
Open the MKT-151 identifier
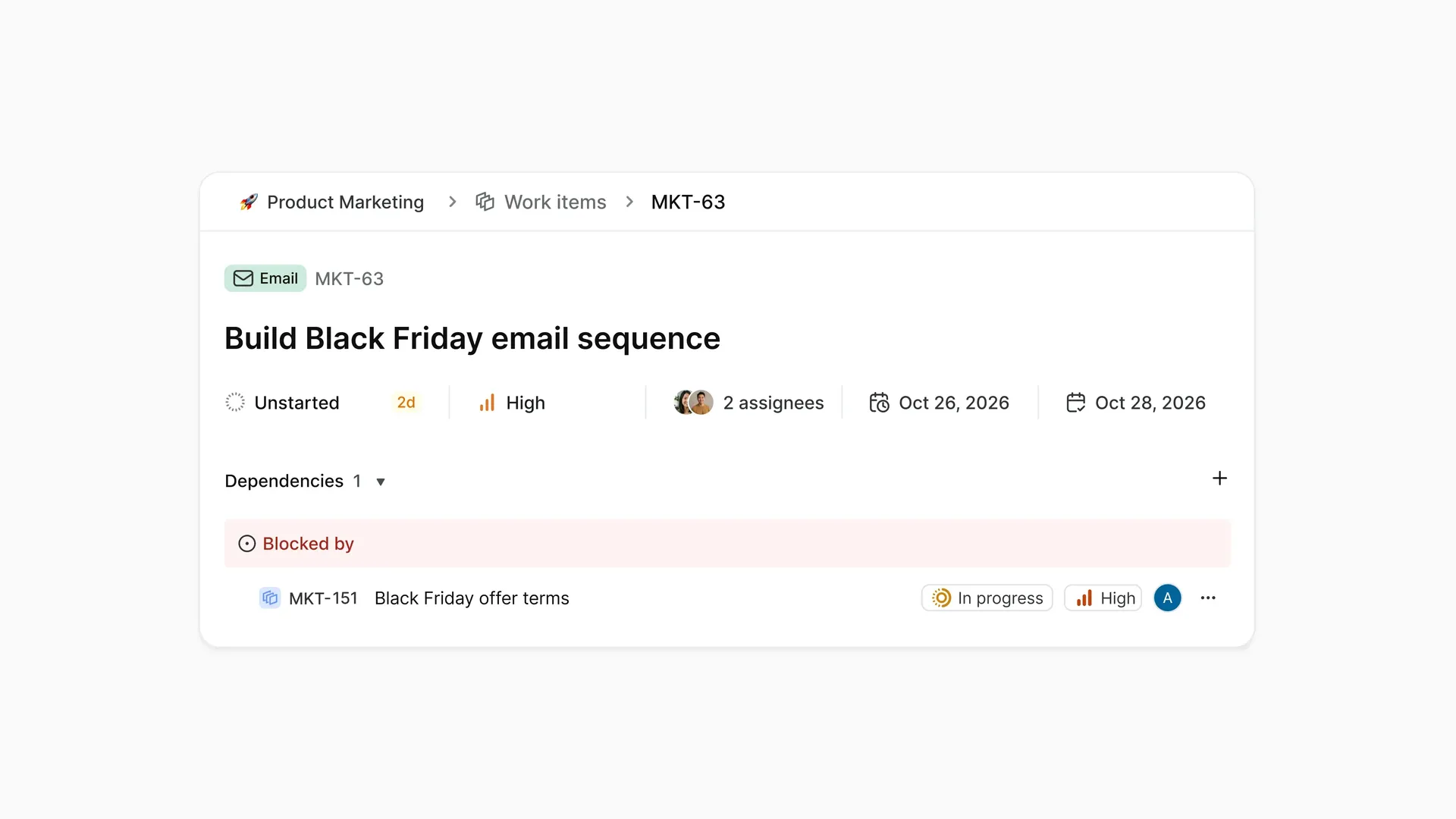[323, 598]
